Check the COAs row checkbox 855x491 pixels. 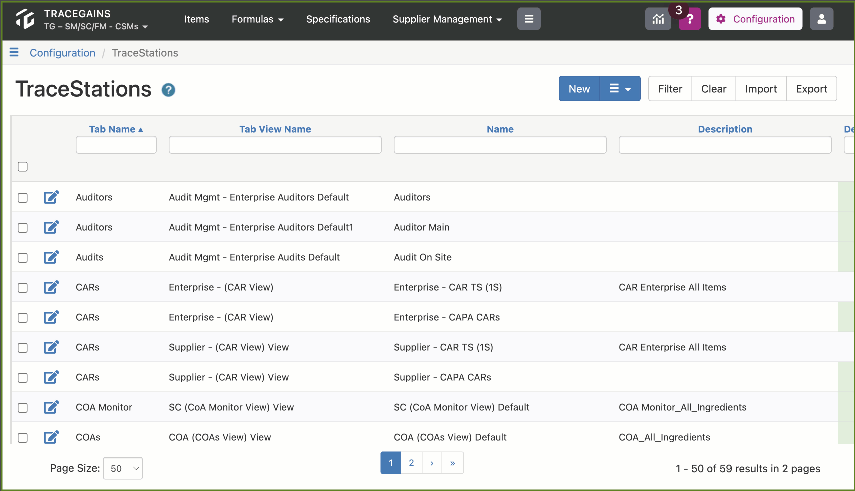coord(23,438)
